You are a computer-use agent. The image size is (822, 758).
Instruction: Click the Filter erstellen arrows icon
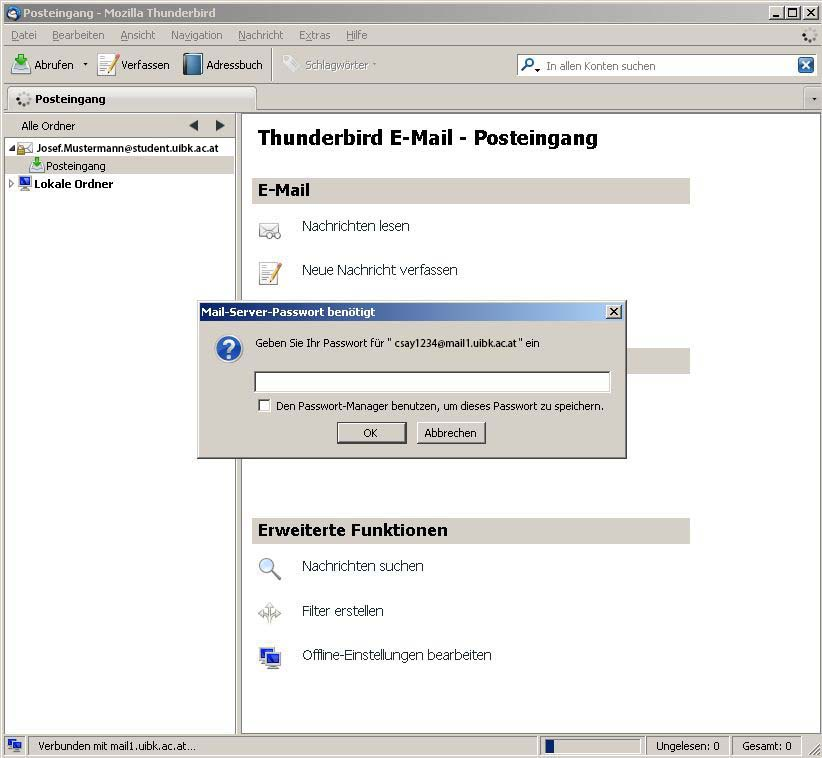click(x=270, y=612)
